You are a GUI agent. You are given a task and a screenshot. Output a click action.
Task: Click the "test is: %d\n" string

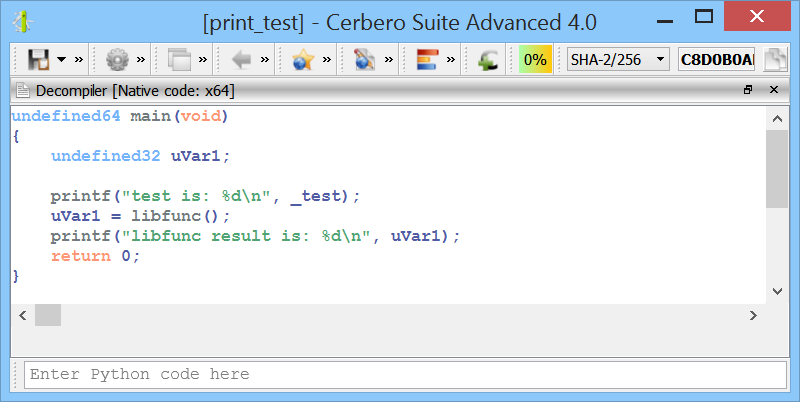[195, 196]
